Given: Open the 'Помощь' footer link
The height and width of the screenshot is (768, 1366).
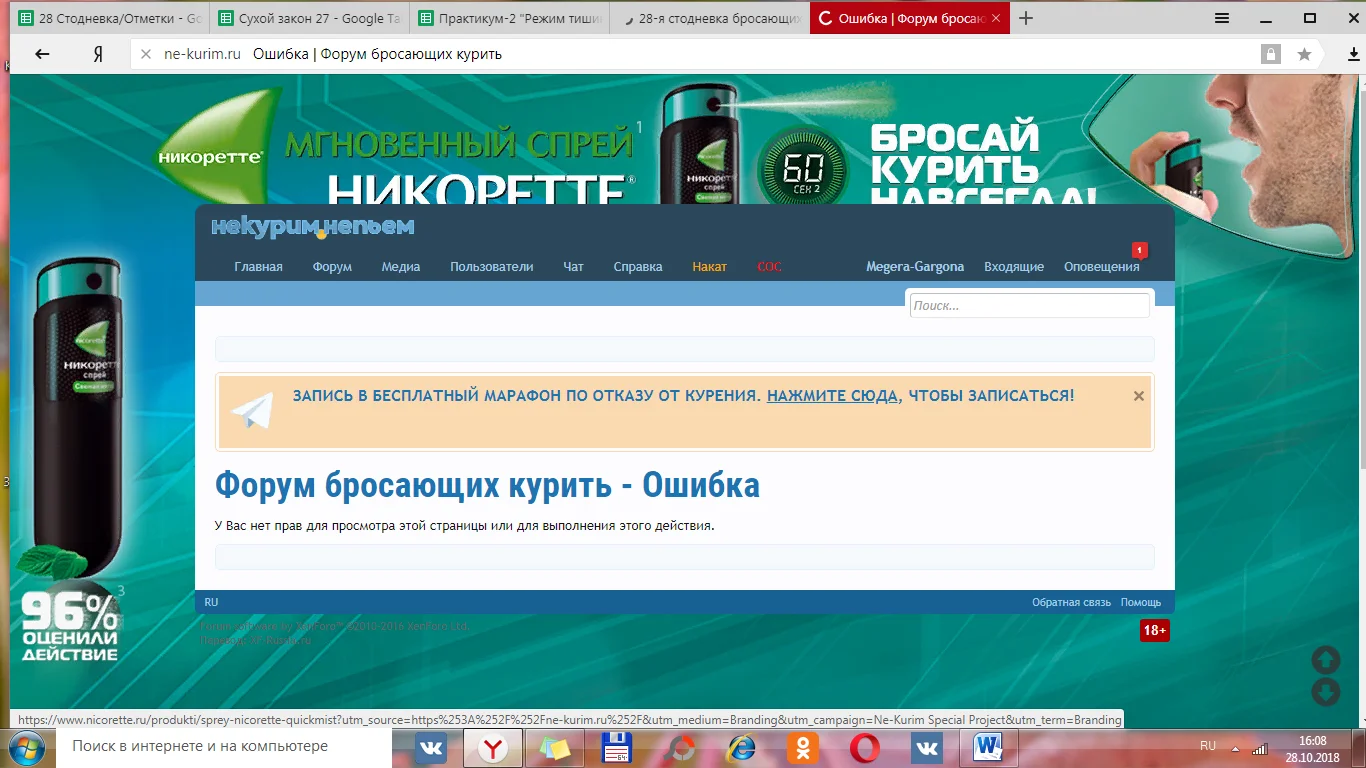Looking at the screenshot, I should click(x=1141, y=602).
